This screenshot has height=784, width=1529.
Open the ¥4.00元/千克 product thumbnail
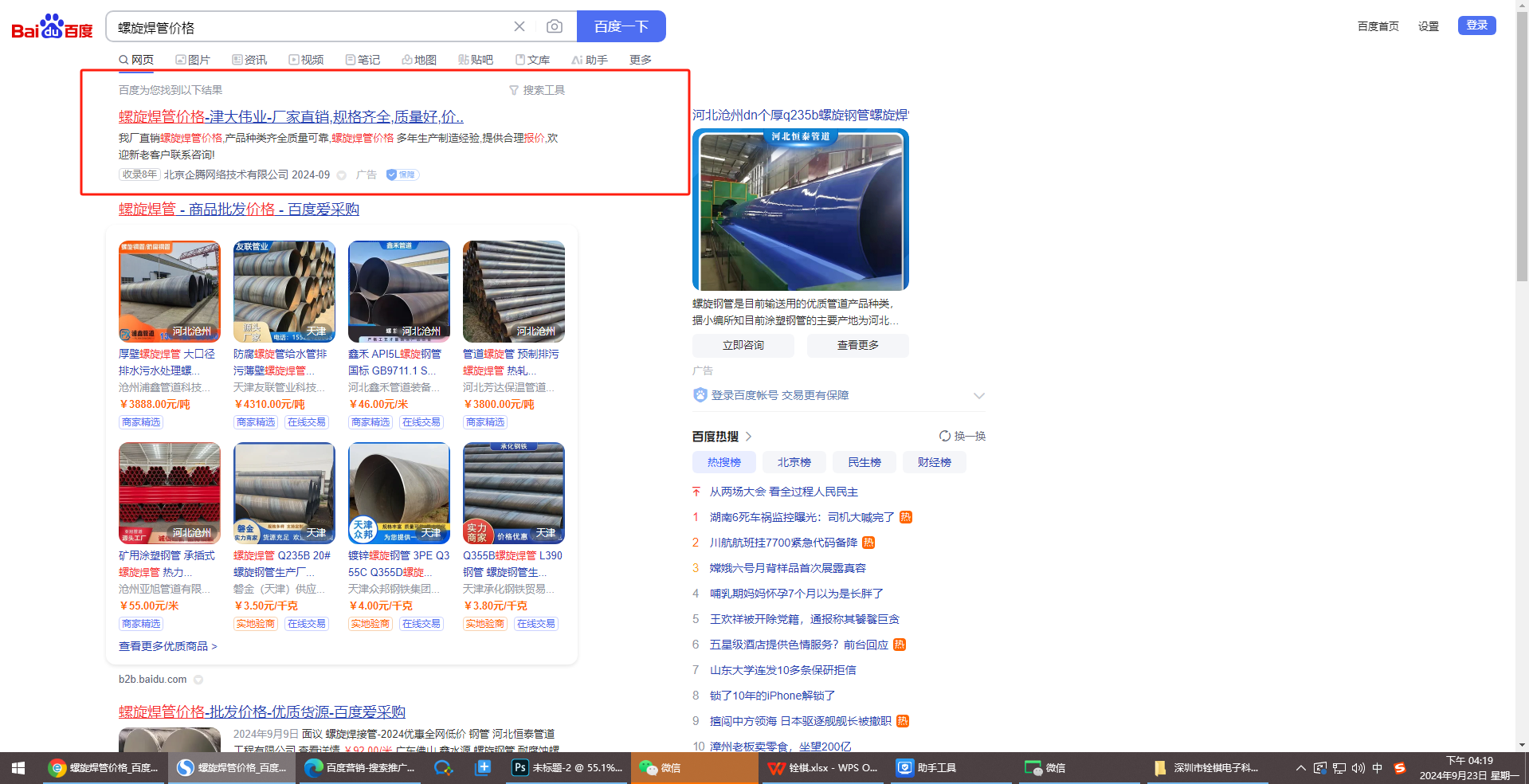(399, 493)
